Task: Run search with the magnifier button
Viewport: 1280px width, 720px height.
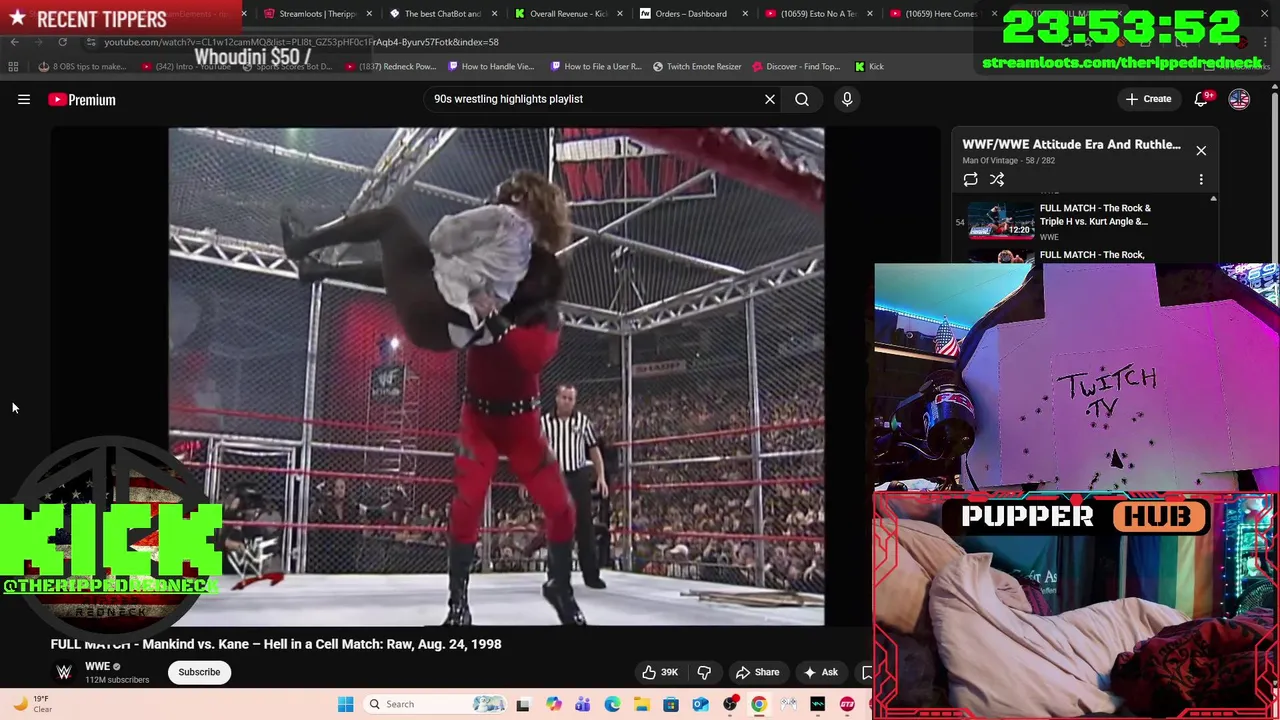Action: (802, 99)
